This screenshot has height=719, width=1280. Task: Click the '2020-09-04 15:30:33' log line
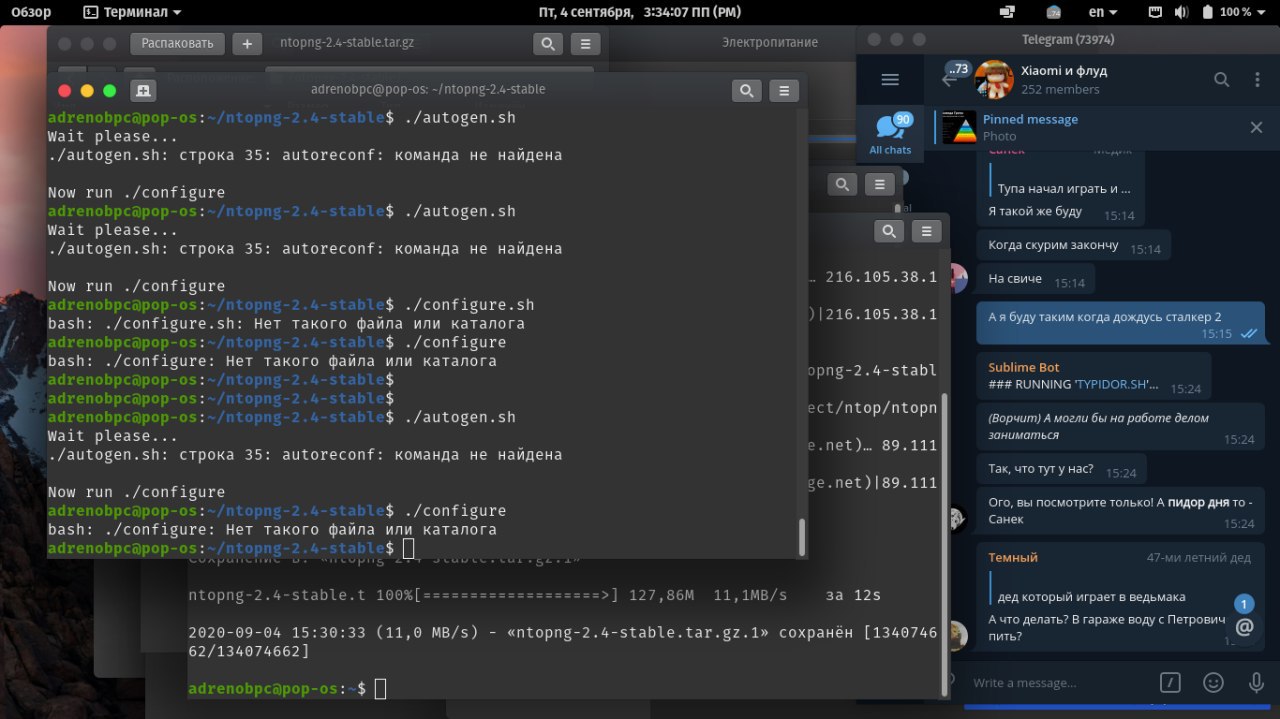(x=562, y=643)
